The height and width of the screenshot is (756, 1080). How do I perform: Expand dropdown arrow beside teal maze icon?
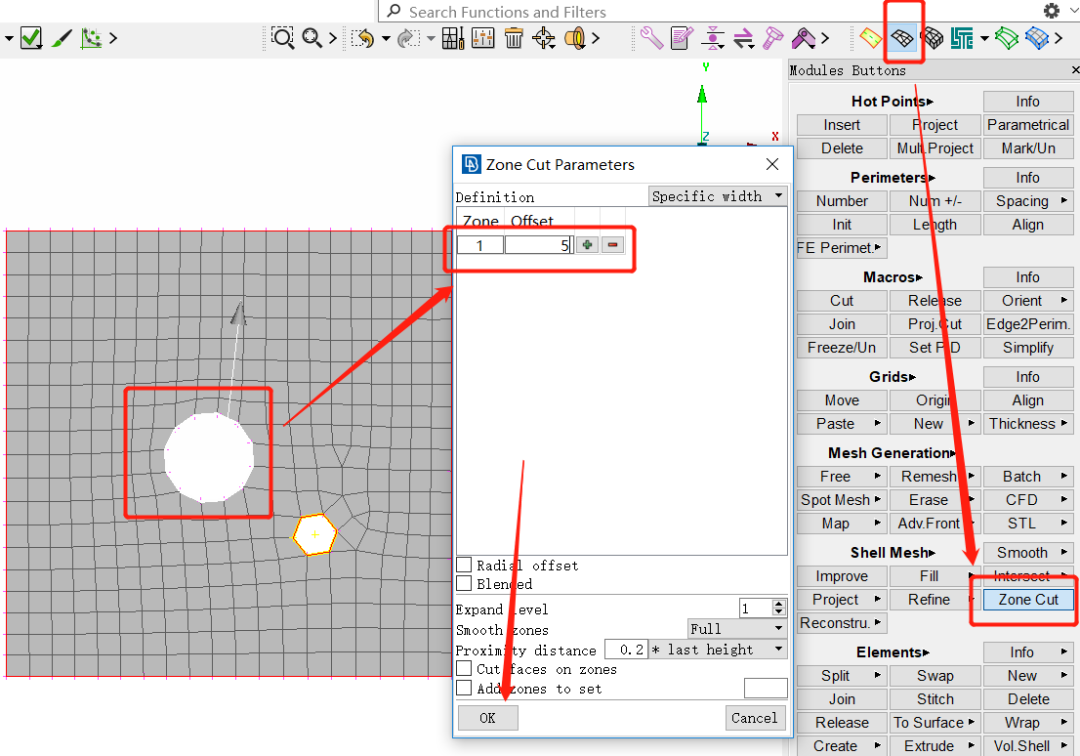[984, 38]
